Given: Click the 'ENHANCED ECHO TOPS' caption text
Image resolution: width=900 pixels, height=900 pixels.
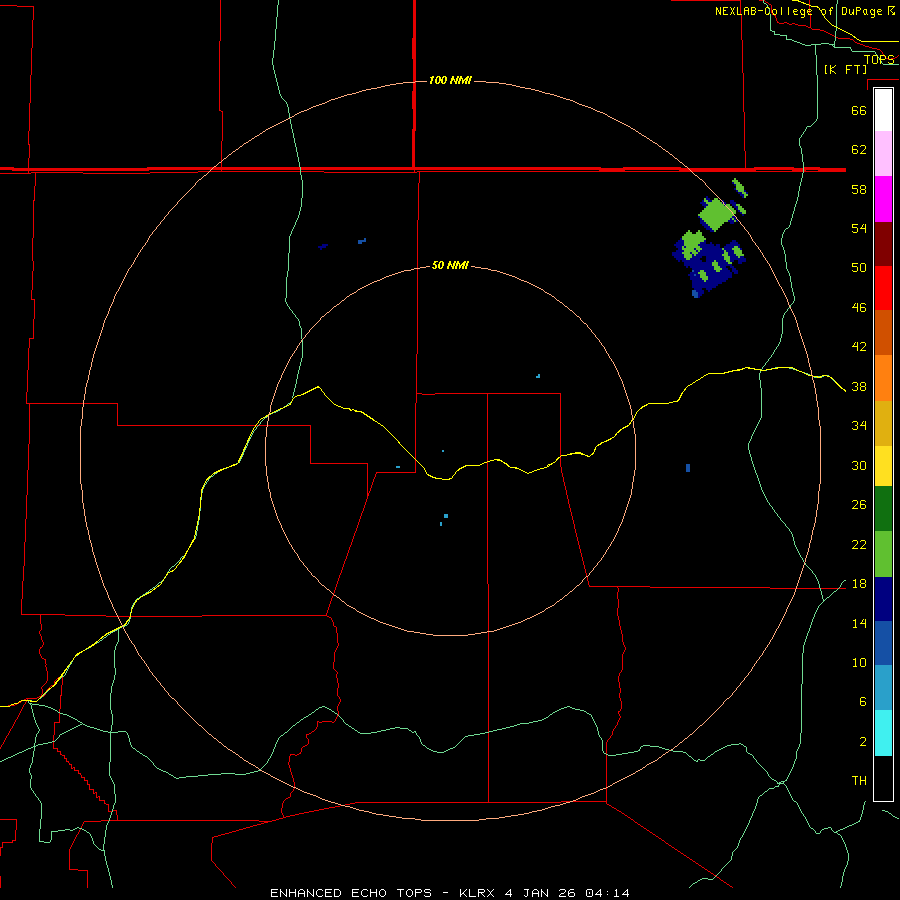Looking at the screenshot, I should click(x=351, y=893).
